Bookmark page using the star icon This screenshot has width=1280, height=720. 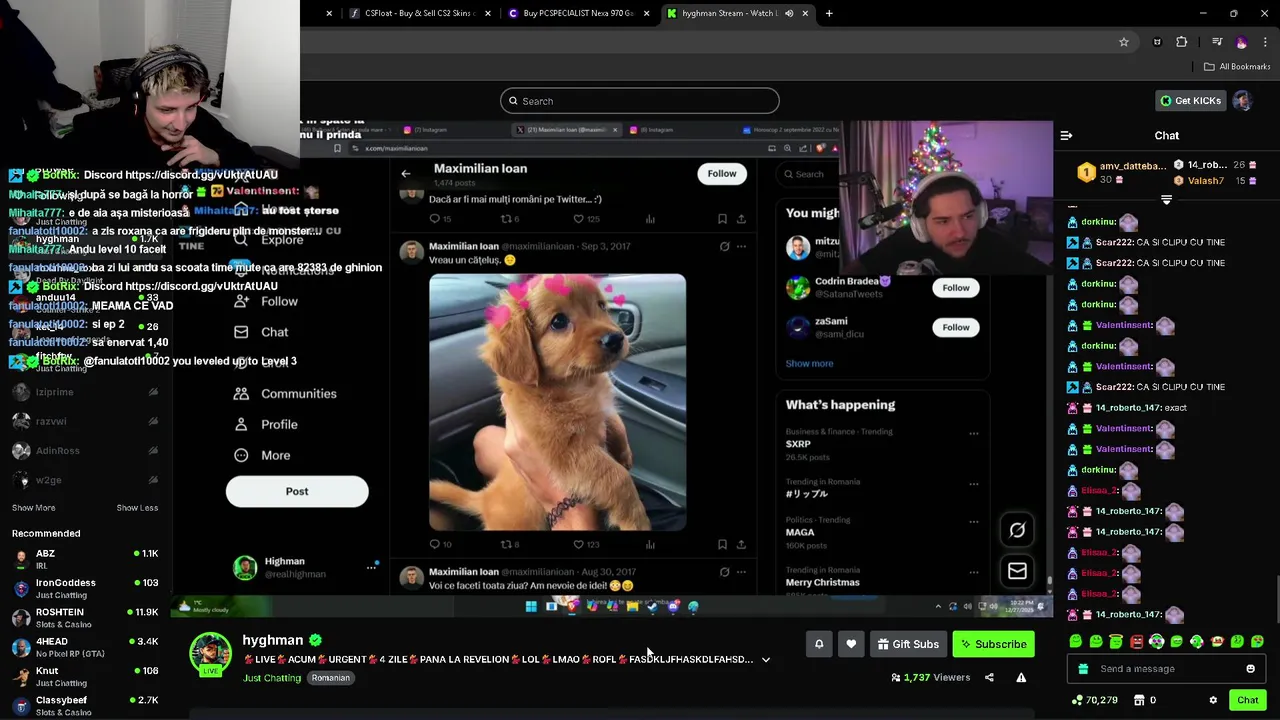pos(1124,42)
